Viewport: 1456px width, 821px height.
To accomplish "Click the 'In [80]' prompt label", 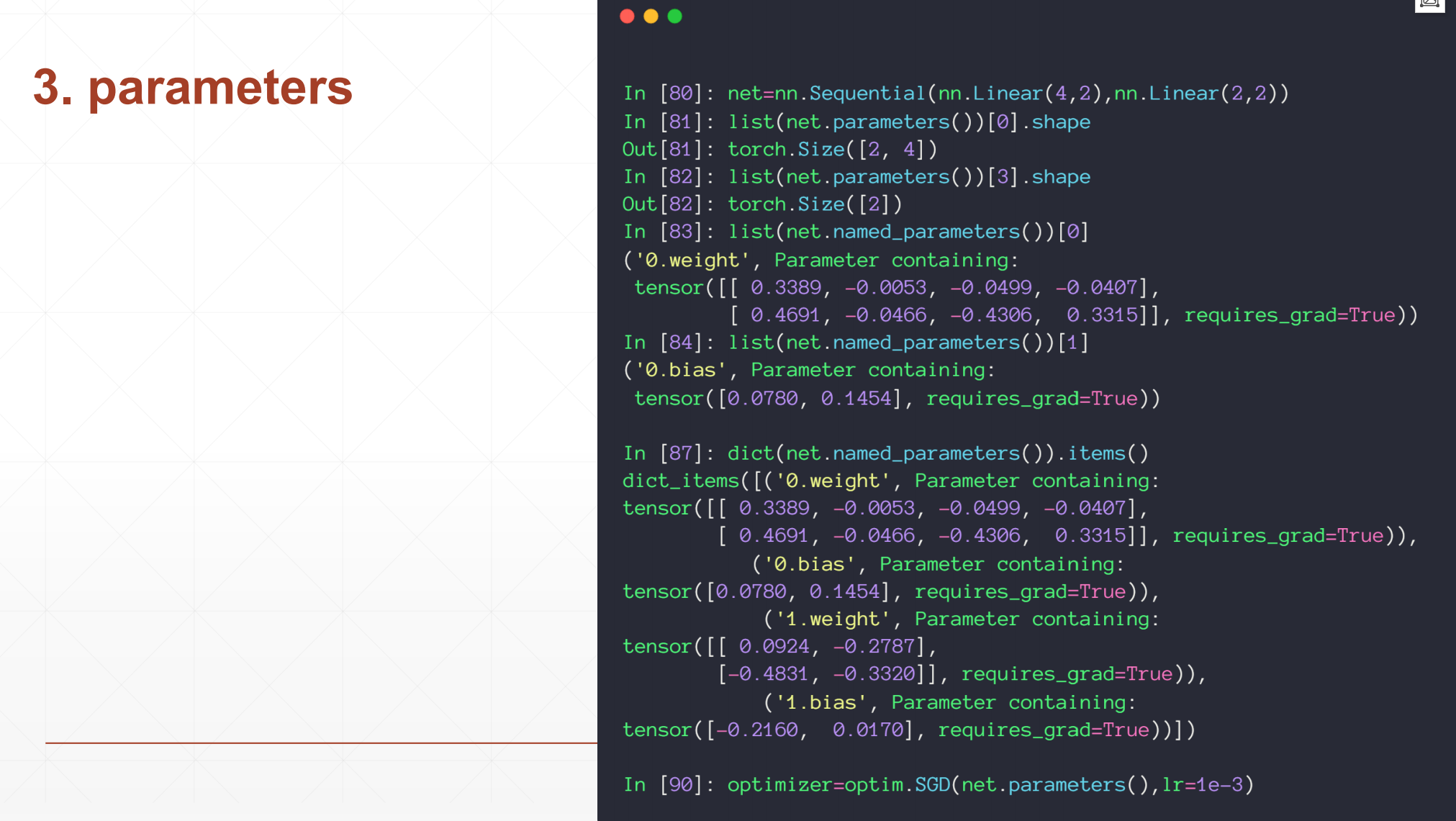I will [669, 94].
